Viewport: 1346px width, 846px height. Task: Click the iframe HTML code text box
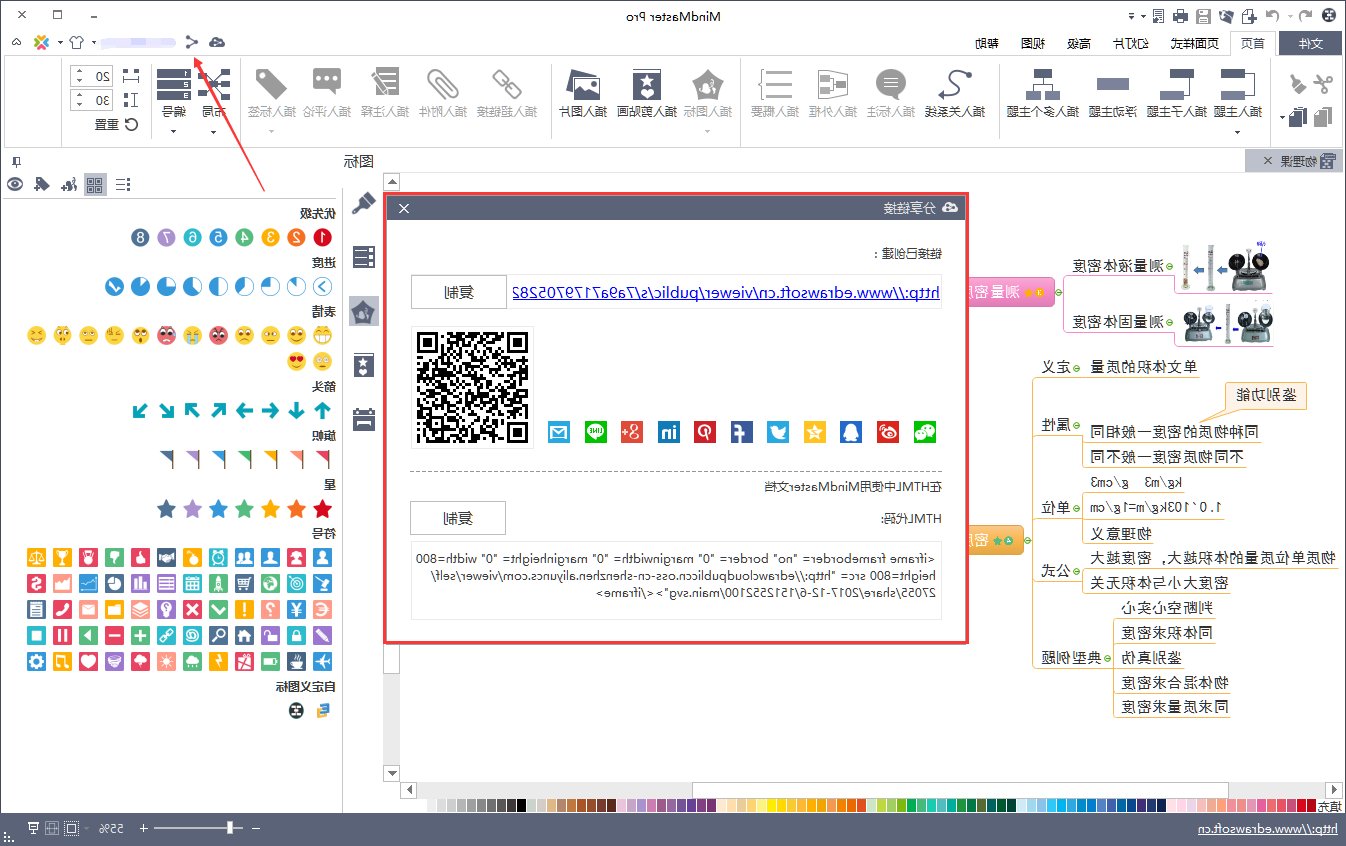[677, 581]
